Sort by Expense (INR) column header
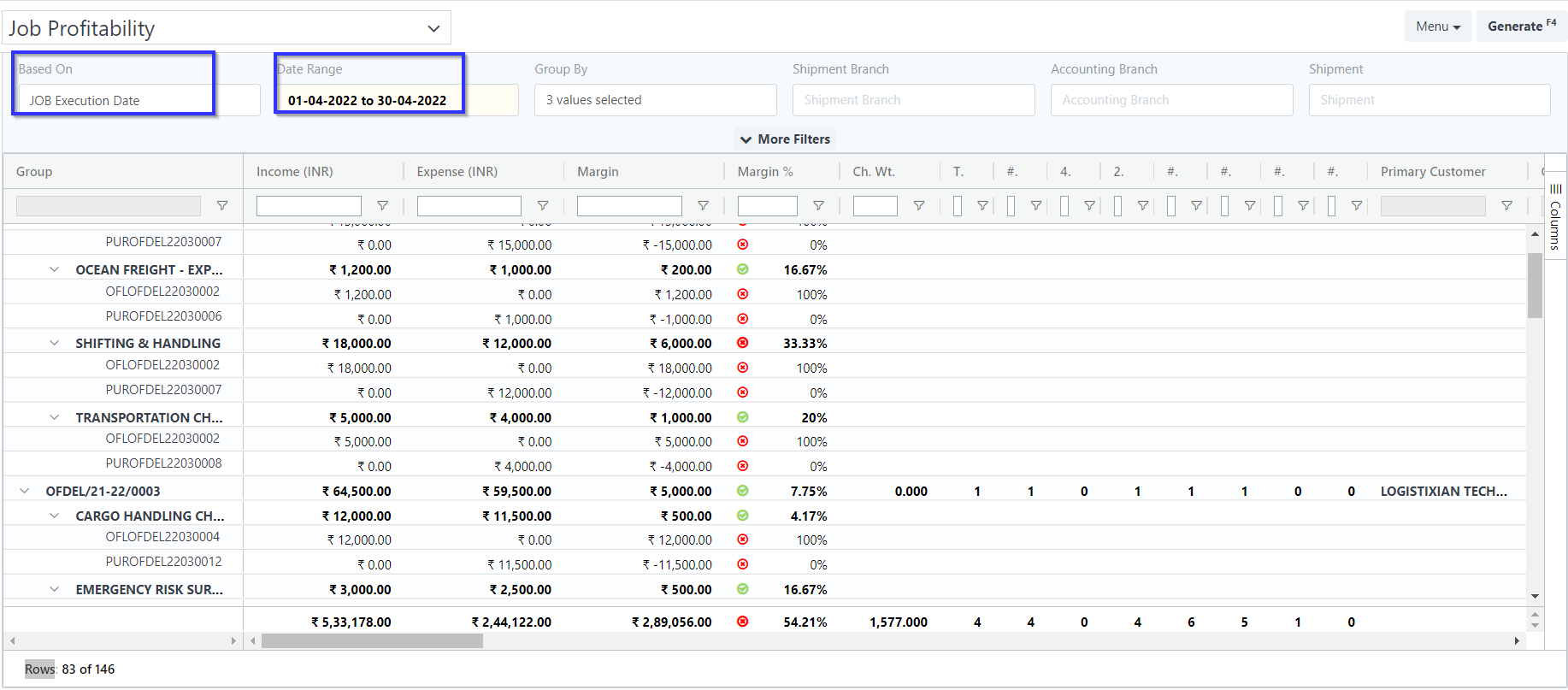The width and height of the screenshot is (1568, 690). (457, 172)
